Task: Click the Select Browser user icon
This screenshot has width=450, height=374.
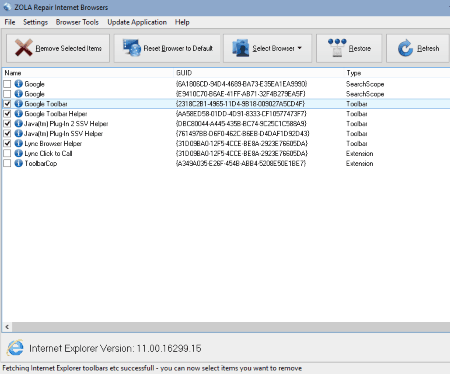Action: (x=241, y=48)
